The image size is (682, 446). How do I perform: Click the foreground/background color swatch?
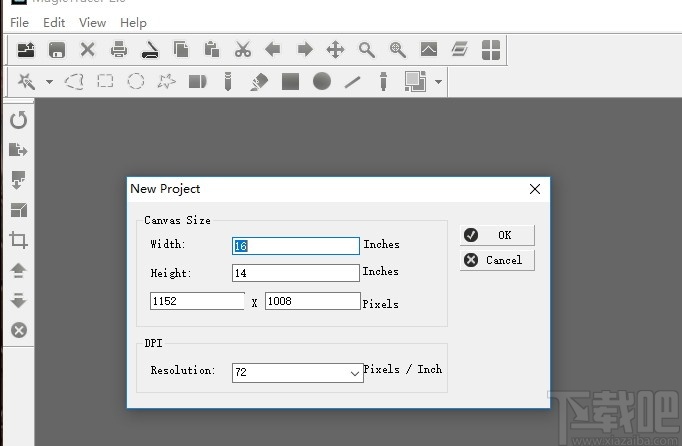click(x=415, y=81)
